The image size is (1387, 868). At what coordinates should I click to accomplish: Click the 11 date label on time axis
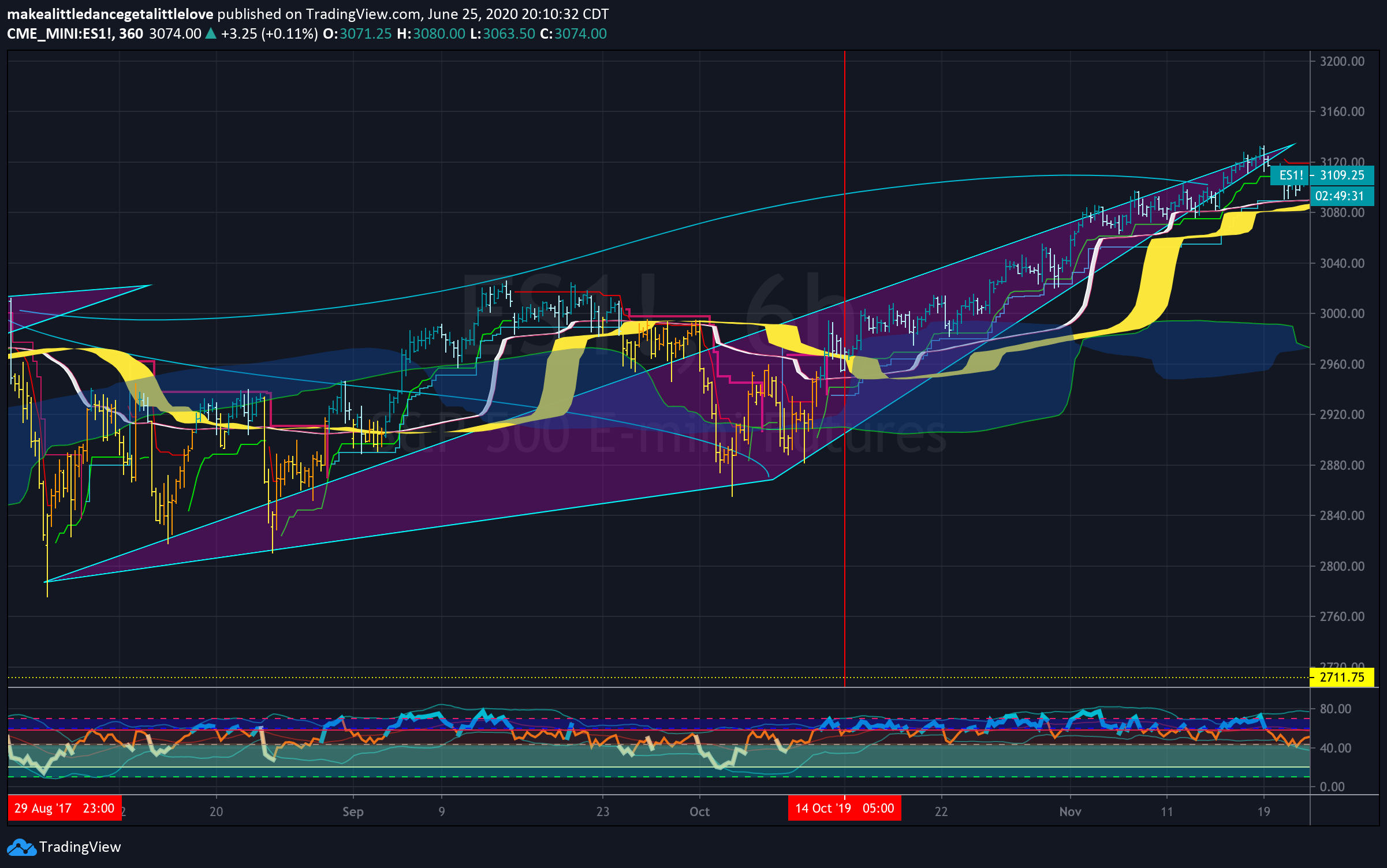[x=1167, y=811]
